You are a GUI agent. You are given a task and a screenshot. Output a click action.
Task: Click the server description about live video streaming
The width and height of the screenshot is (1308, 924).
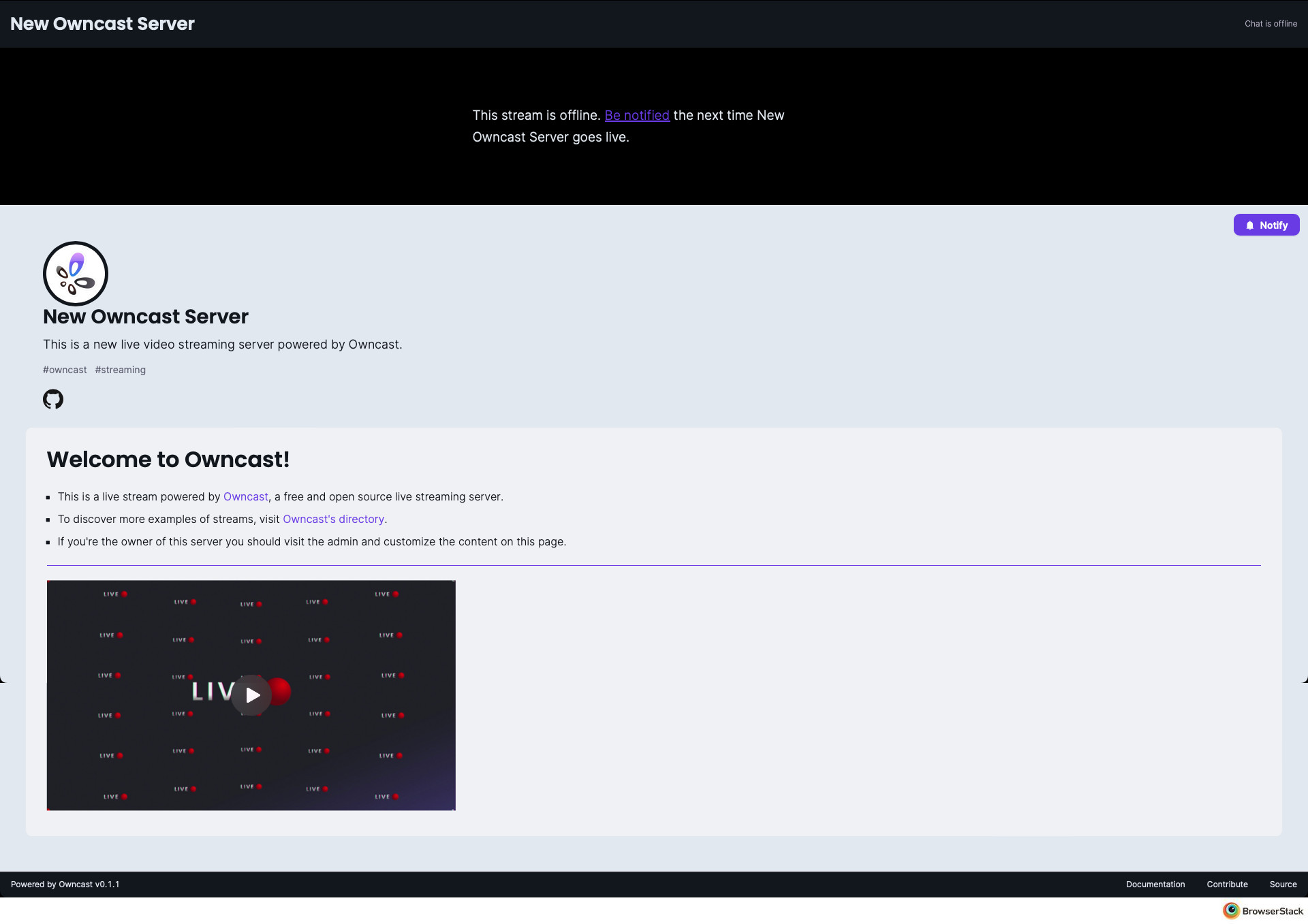(223, 345)
